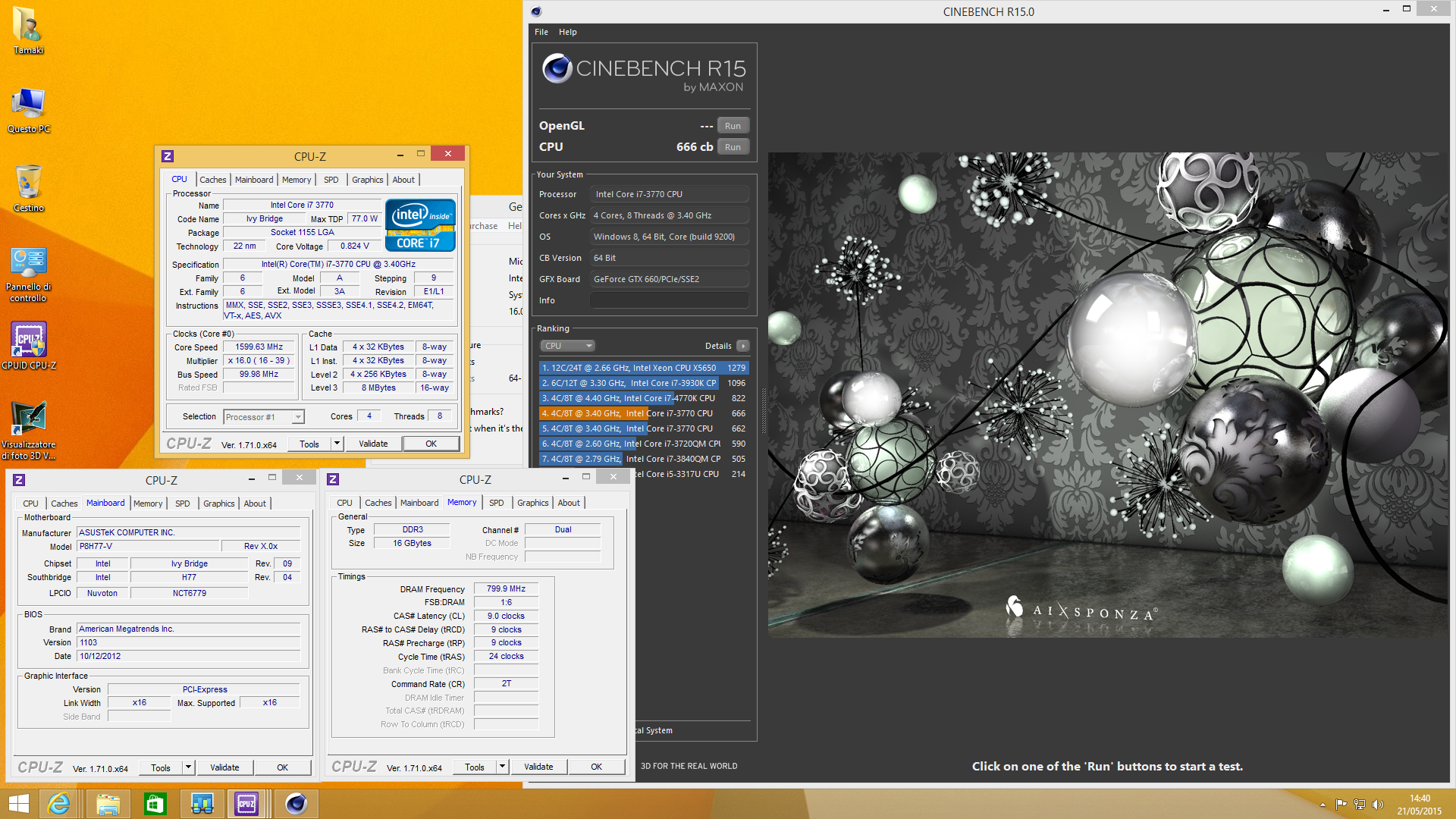This screenshot has height=819, width=1456.
Task: Run the CPU benchmark
Action: [x=733, y=147]
